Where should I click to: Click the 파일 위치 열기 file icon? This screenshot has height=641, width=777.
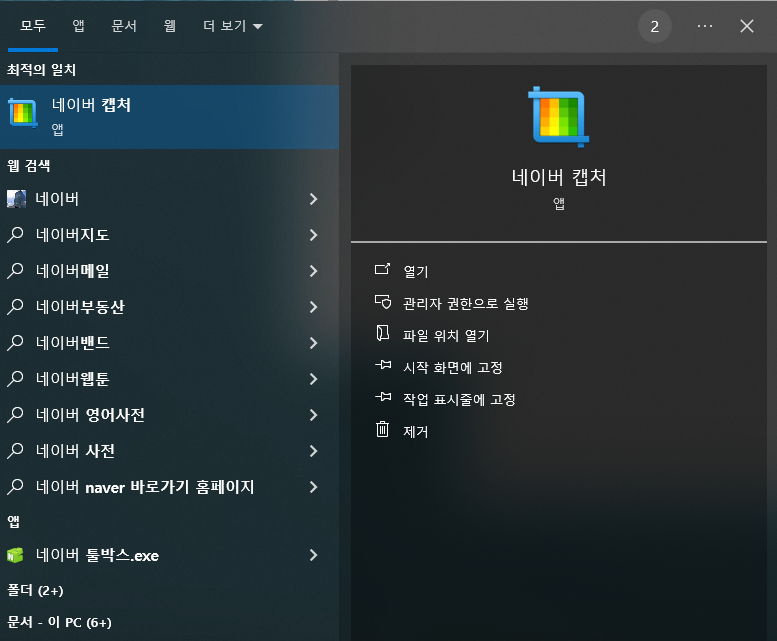pos(383,333)
